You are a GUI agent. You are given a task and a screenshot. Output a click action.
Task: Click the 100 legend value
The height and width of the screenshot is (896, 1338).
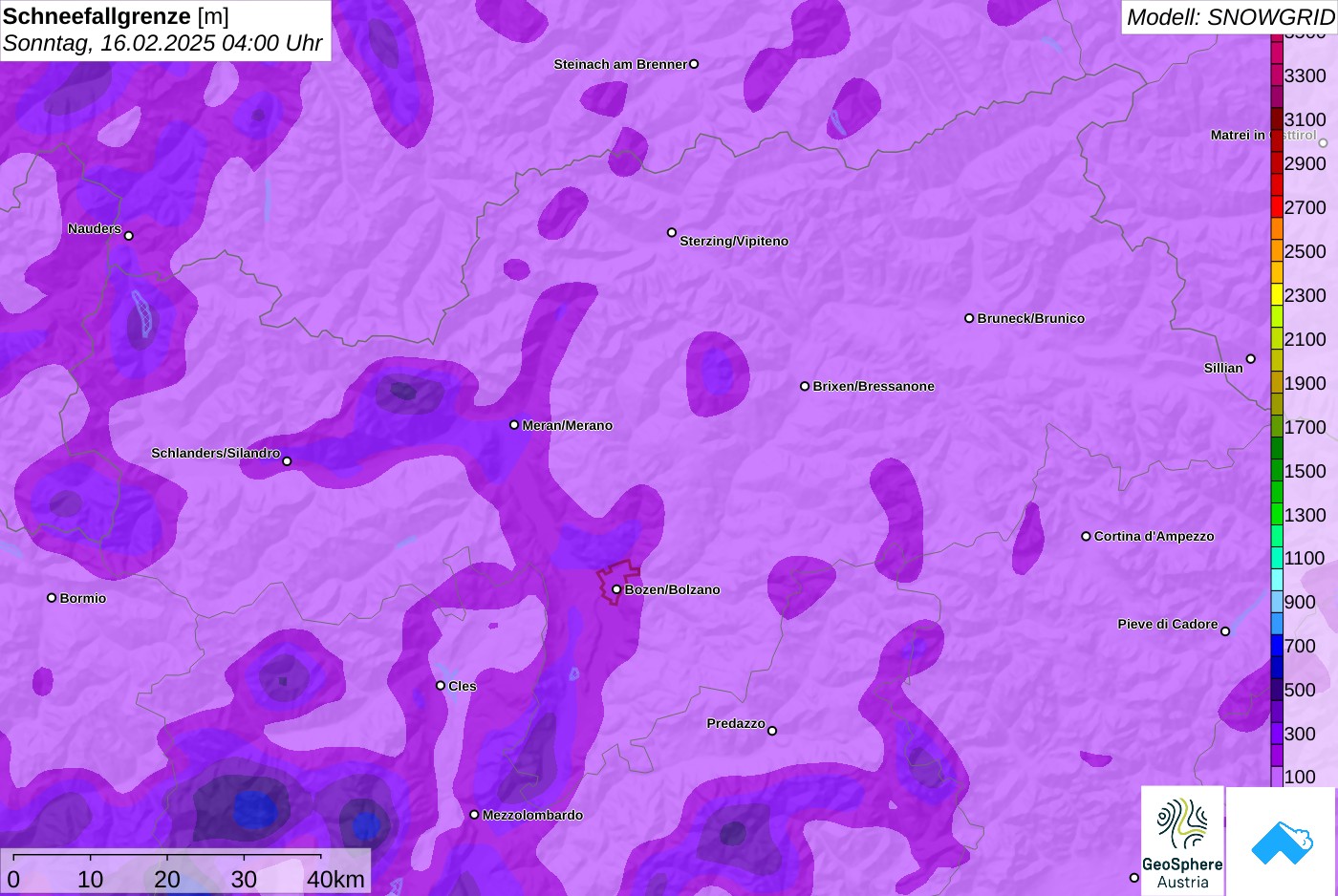pyautogui.click(x=1300, y=777)
